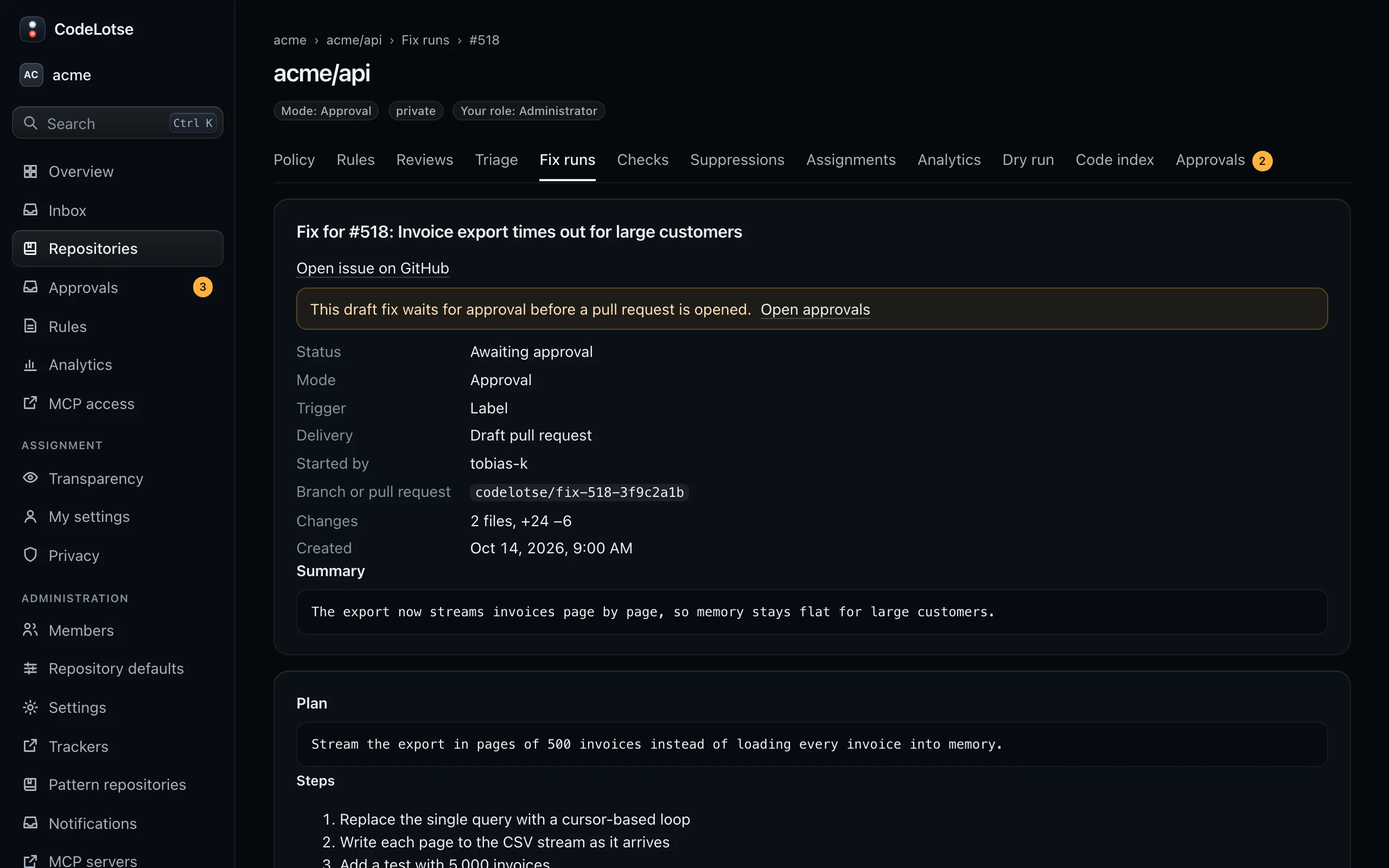Screen dimensions: 1389x868
Task: Click the Overview grid icon
Action: pos(30,171)
